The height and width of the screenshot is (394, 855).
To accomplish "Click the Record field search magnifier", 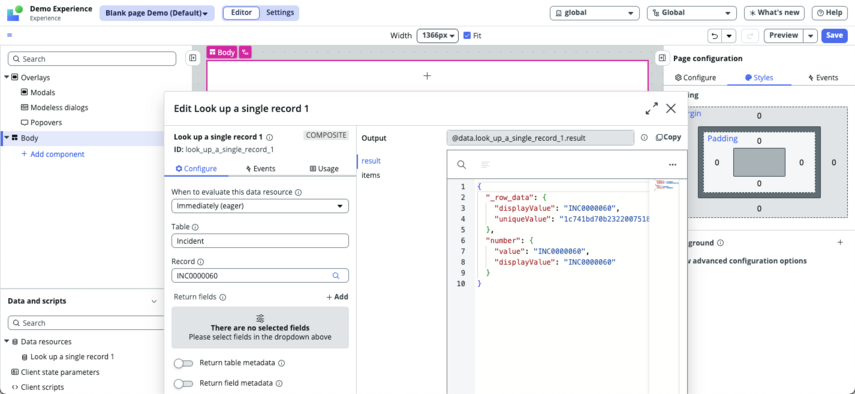I will pyautogui.click(x=336, y=276).
